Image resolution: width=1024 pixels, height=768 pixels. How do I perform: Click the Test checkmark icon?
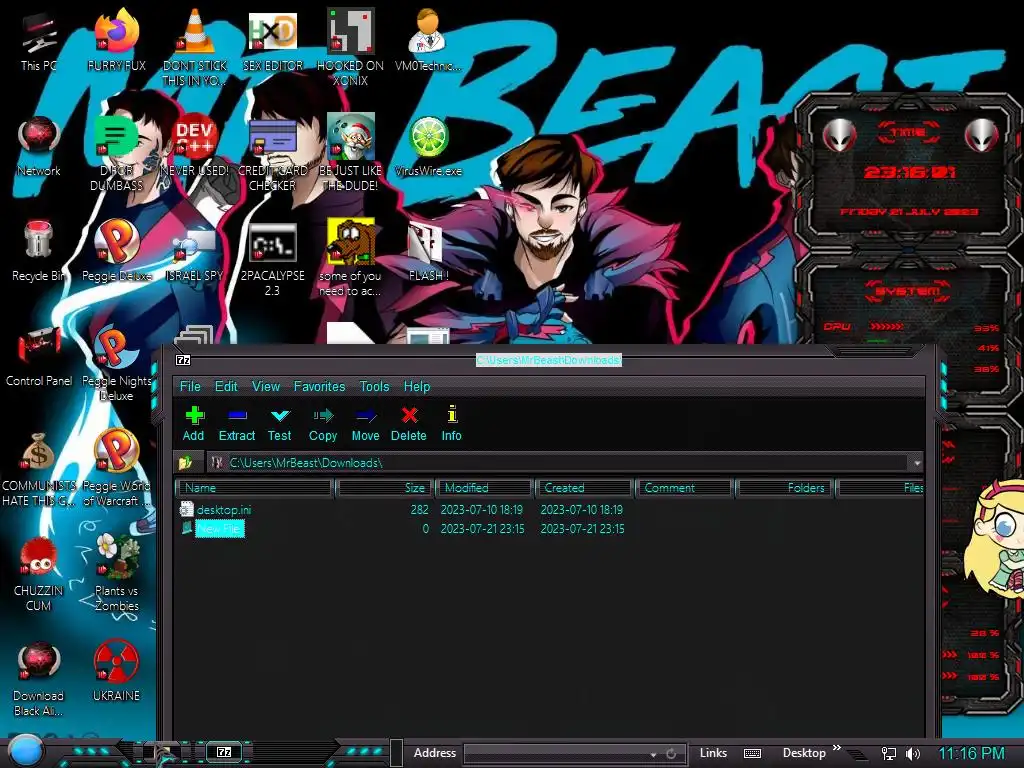pyautogui.click(x=280, y=416)
